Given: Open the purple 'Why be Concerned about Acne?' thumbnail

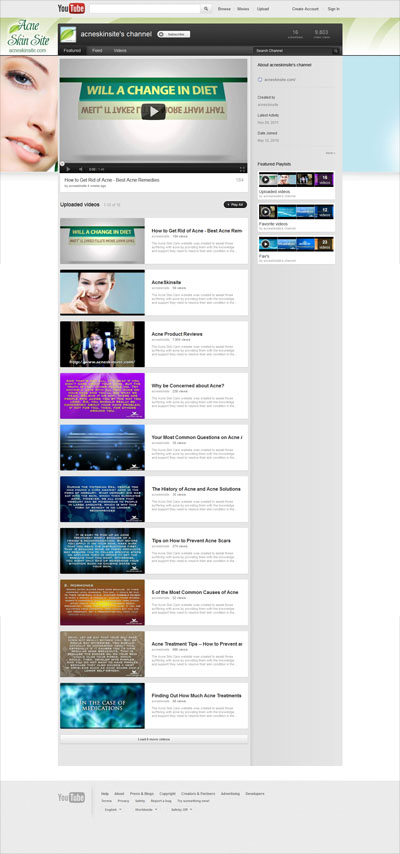Looking at the screenshot, I should tap(102, 395).
